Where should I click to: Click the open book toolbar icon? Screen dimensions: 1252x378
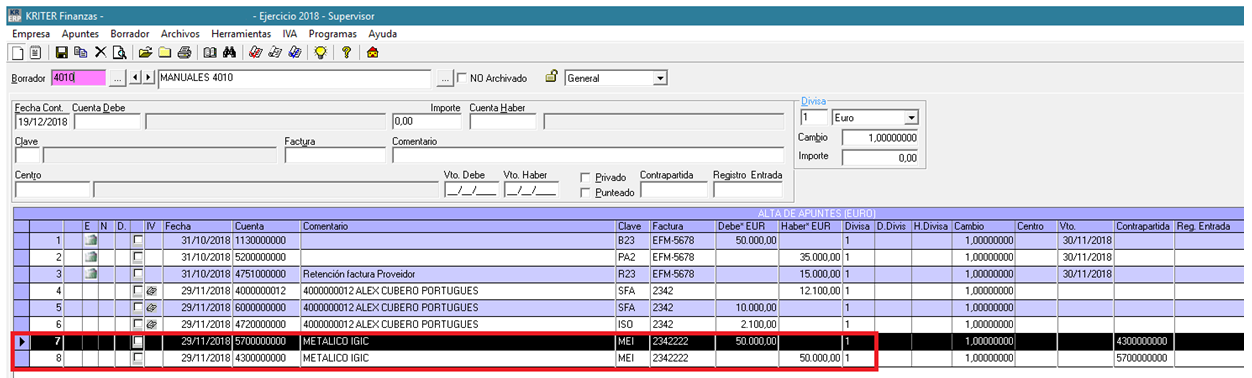tap(210, 52)
